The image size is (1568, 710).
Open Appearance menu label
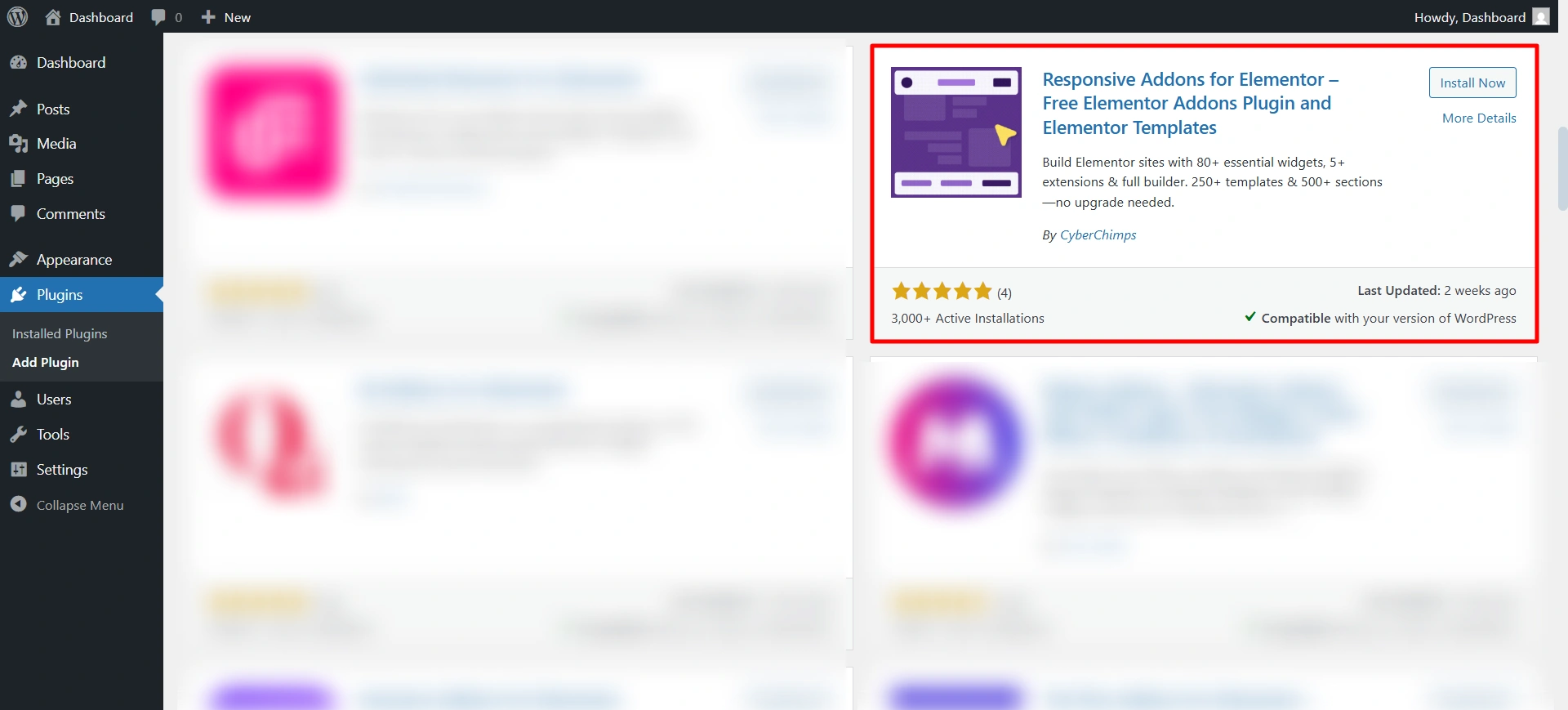pos(74,260)
